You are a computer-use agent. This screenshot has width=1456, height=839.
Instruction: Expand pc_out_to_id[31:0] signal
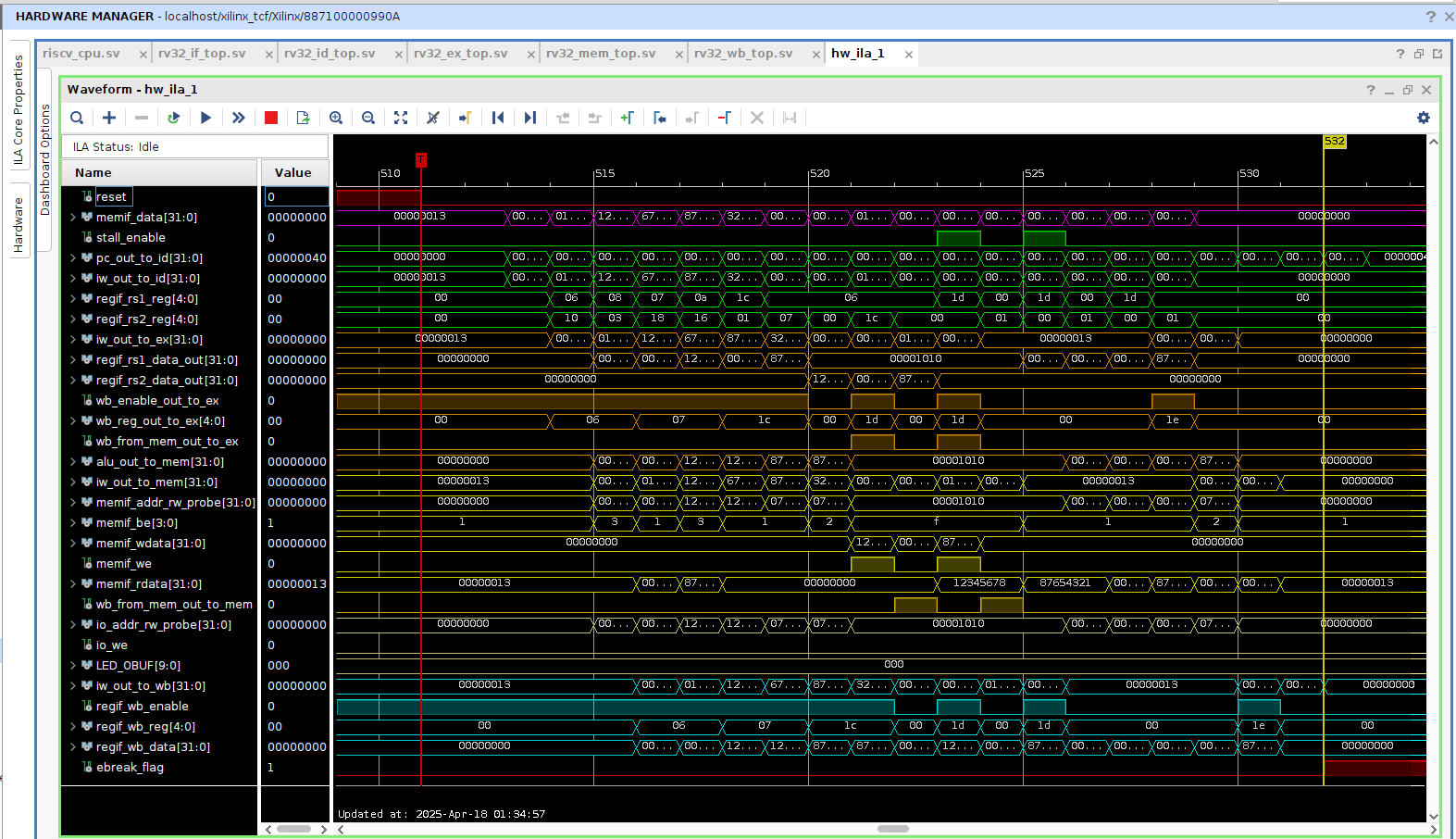pyautogui.click(x=73, y=258)
